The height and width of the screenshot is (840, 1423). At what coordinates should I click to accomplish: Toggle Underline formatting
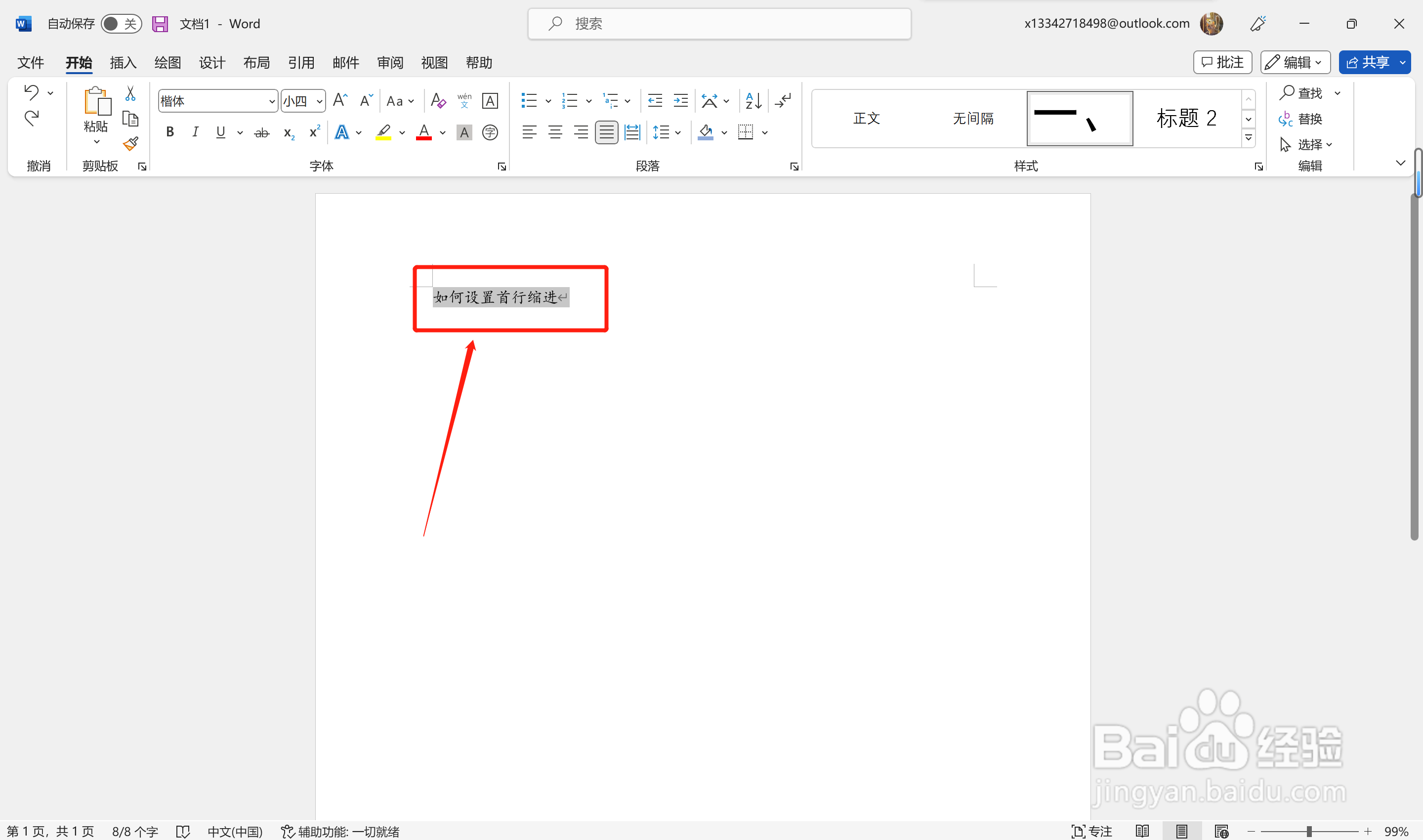[x=221, y=132]
